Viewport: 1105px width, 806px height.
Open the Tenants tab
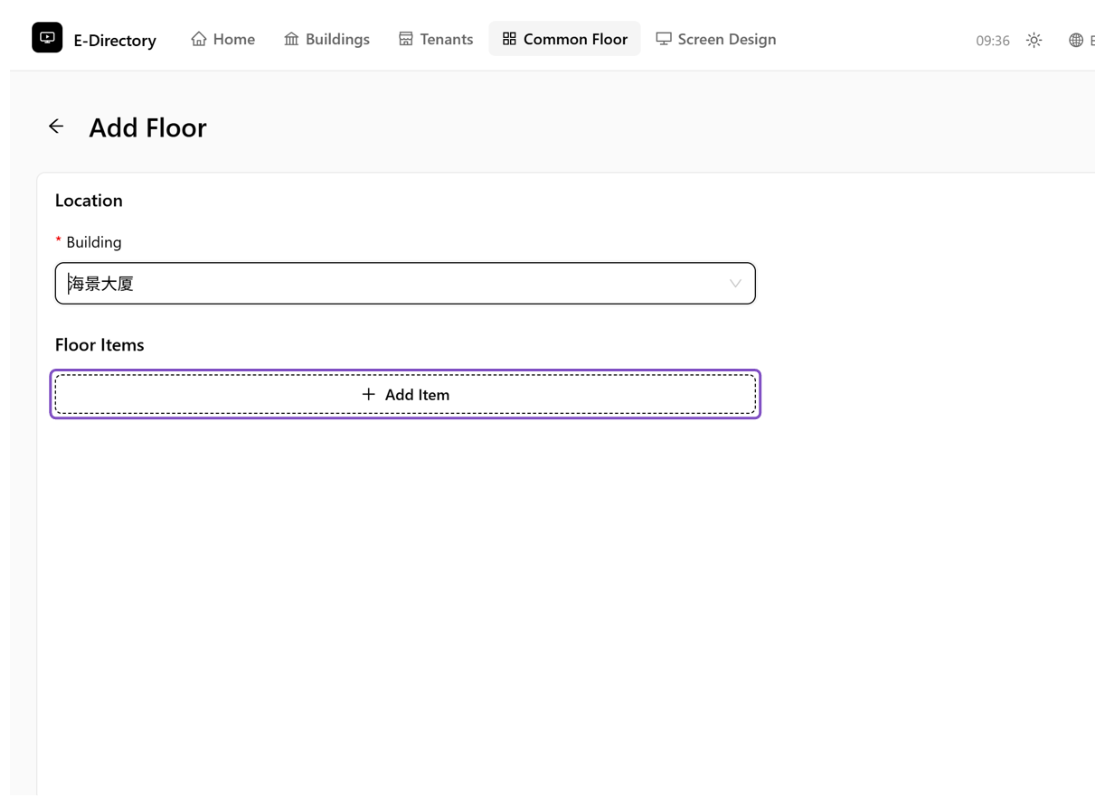pyautogui.click(x=436, y=39)
